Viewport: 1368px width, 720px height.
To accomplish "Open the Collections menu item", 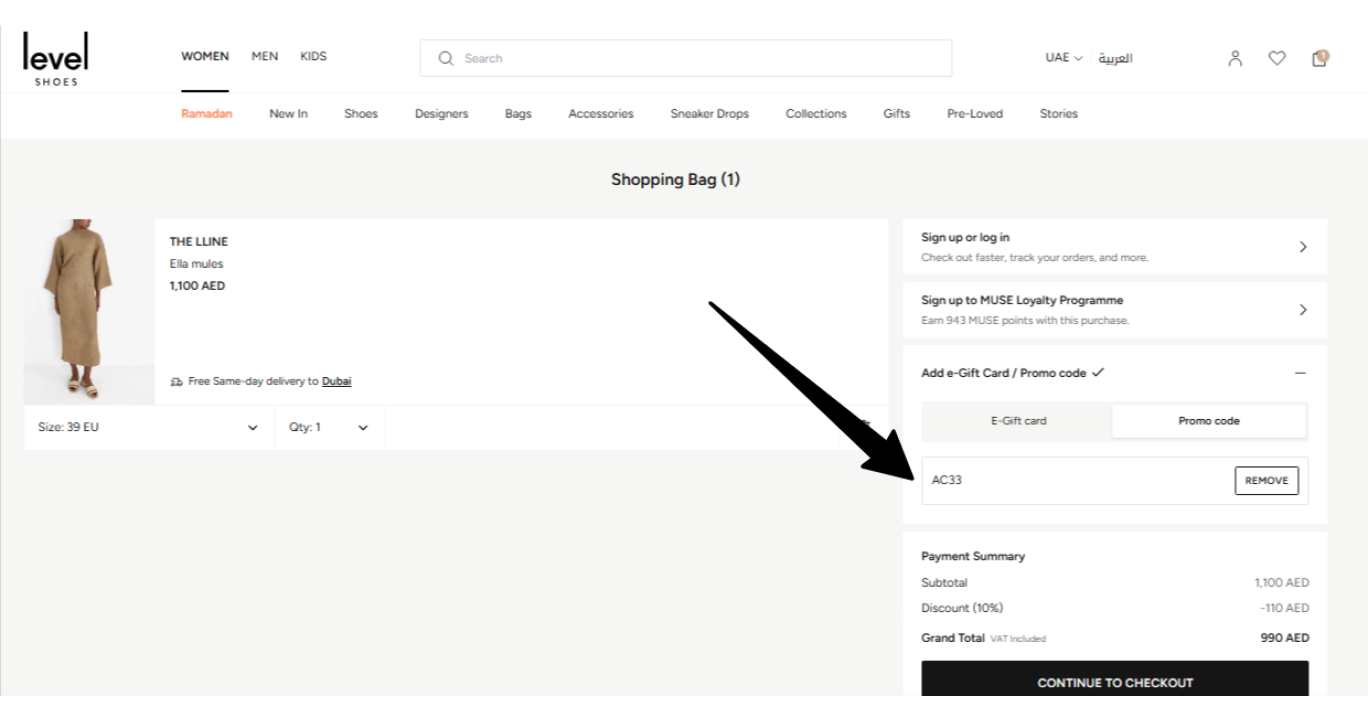I will (816, 114).
